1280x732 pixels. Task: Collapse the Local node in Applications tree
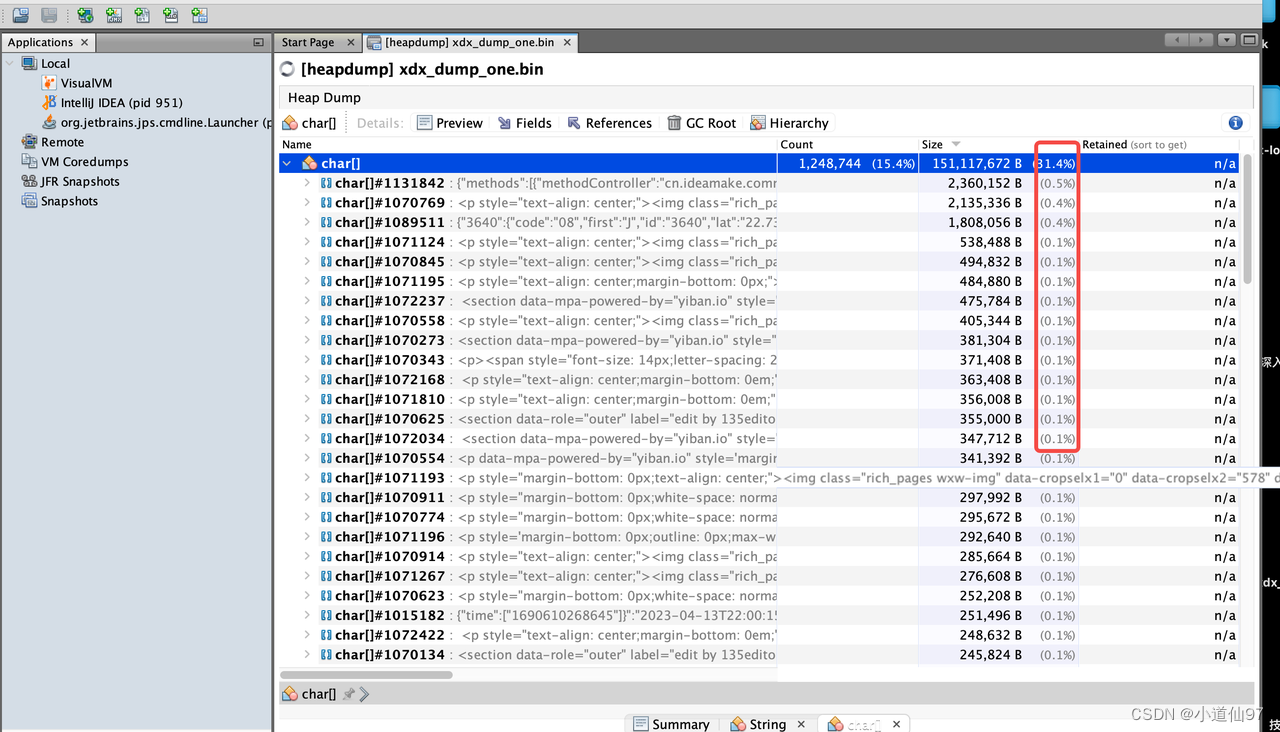coord(11,63)
